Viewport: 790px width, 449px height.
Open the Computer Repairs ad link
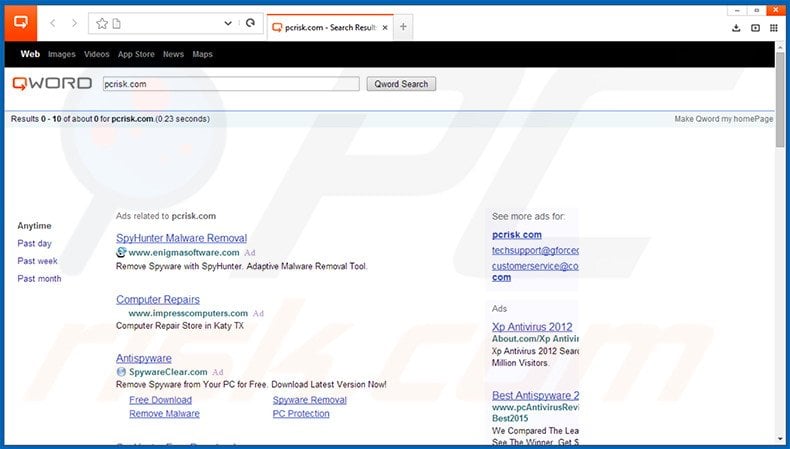click(158, 299)
